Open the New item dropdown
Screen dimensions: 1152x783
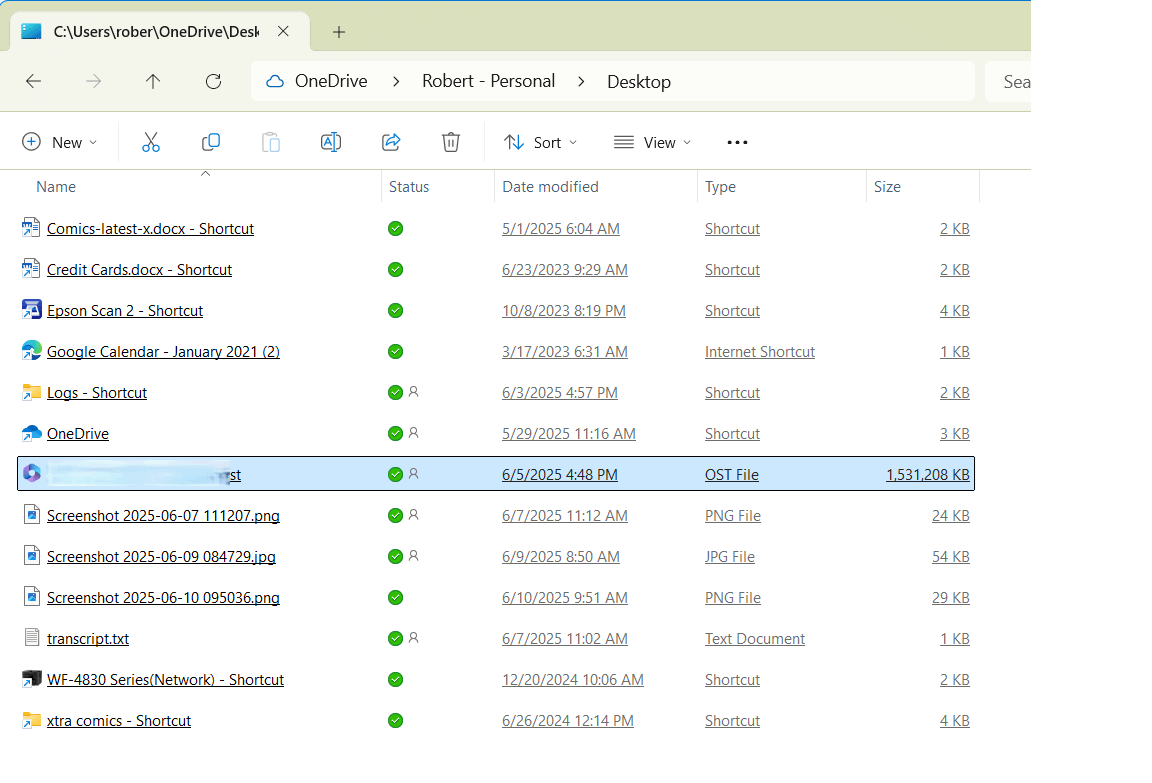coord(60,142)
